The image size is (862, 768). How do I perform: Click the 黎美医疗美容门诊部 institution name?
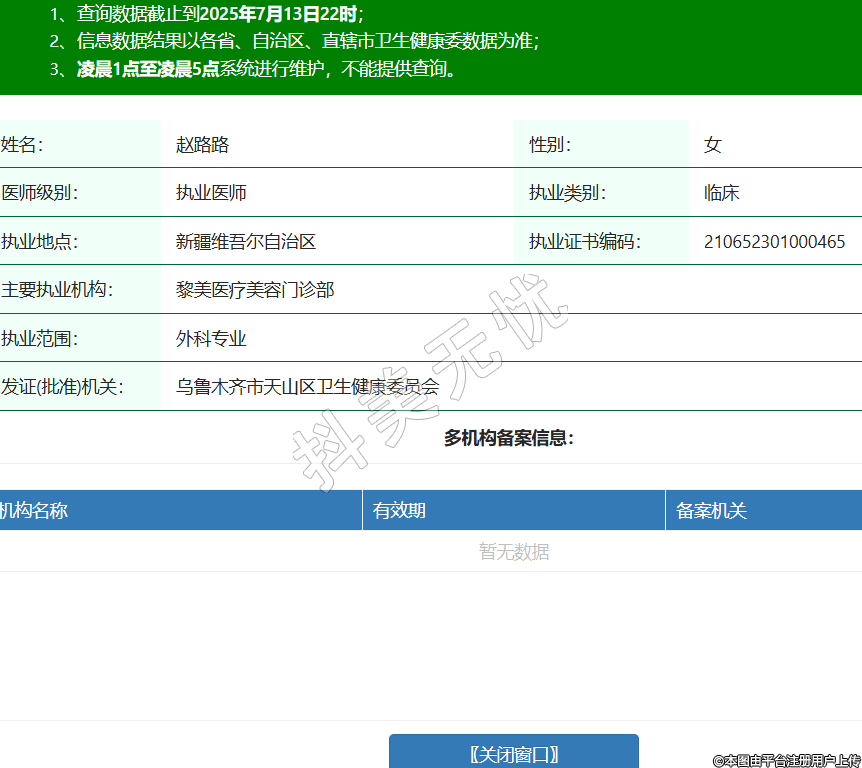point(255,290)
